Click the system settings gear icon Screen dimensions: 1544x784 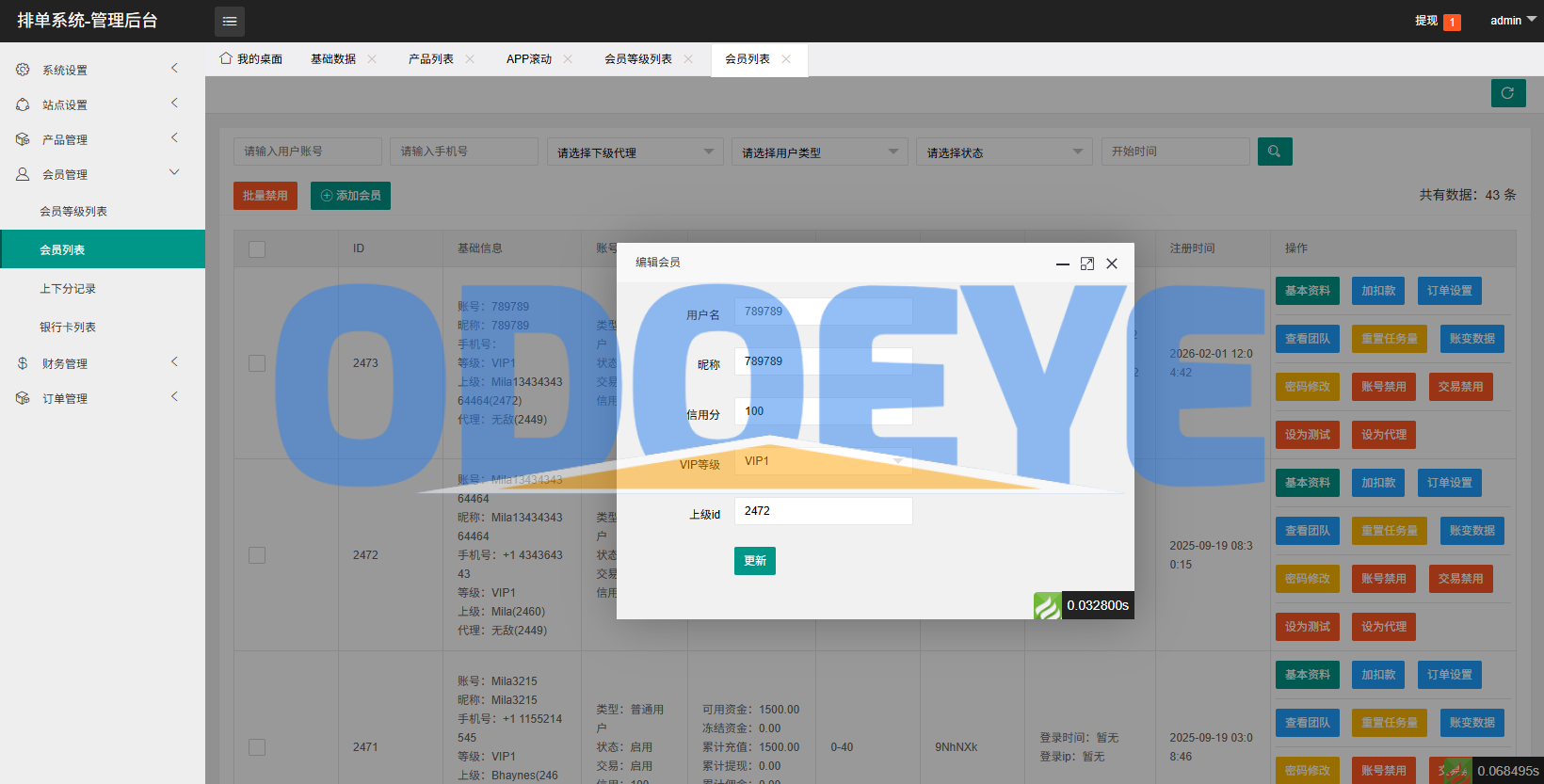tap(23, 70)
